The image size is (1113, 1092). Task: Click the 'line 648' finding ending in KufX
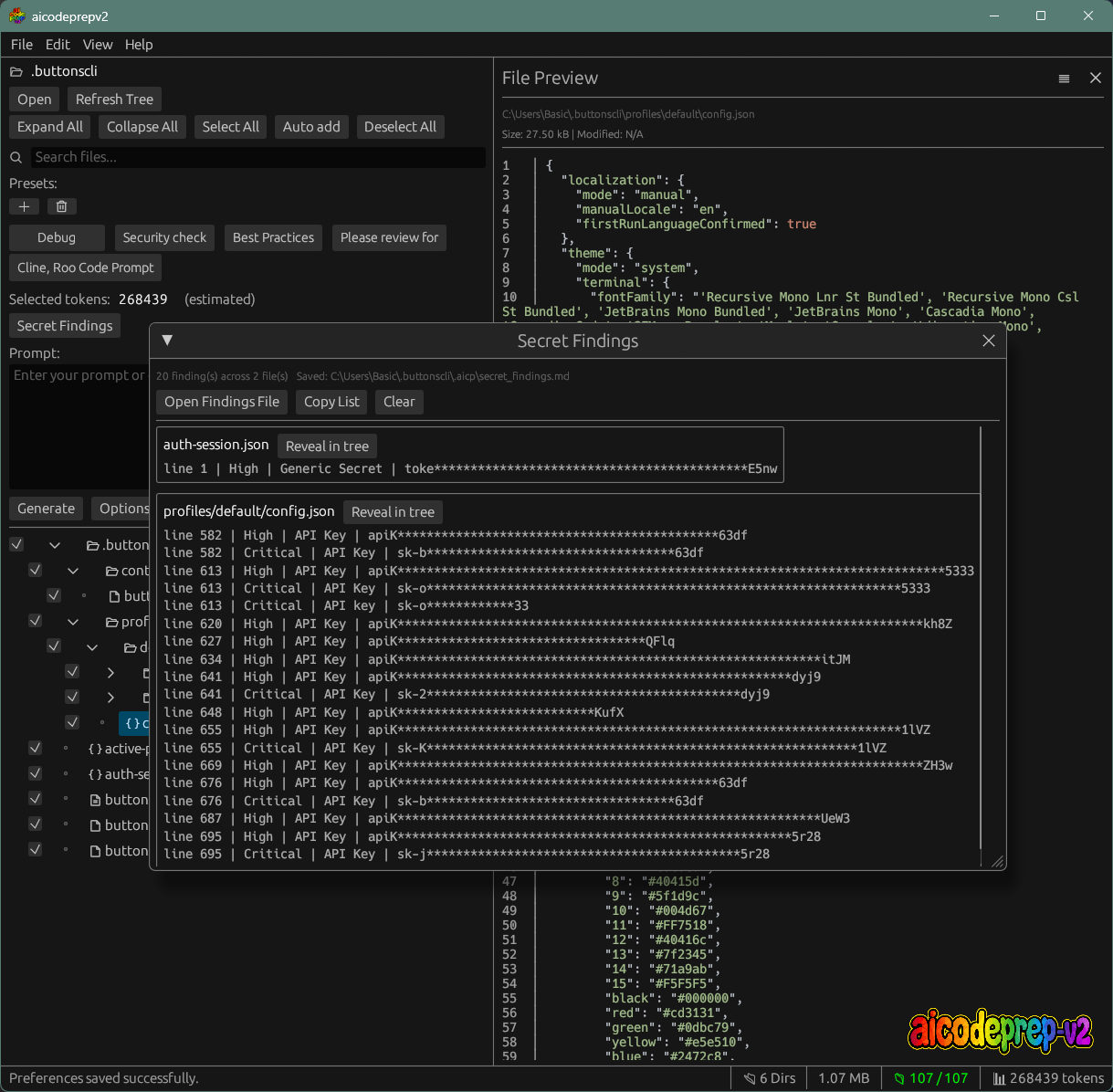pyautogui.click(x=394, y=712)
